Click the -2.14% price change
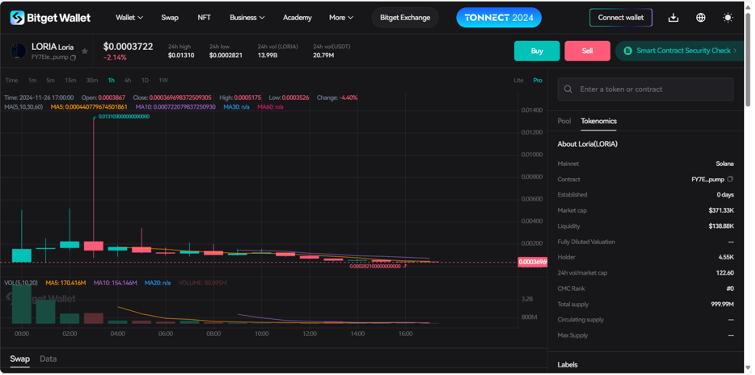The image size is (755, 375). click(x=115, y=58)
